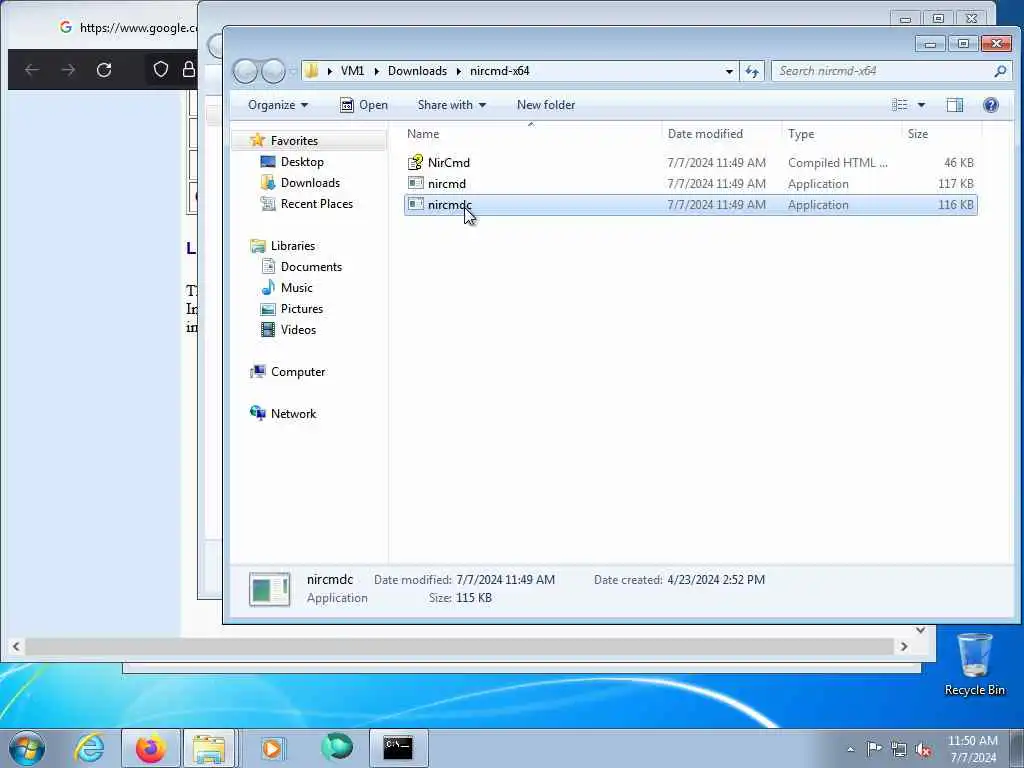This screenshot has height=768, width=1024.
Task: Select the NirCmd compiled HTML help file
Action: pos(690,163)
